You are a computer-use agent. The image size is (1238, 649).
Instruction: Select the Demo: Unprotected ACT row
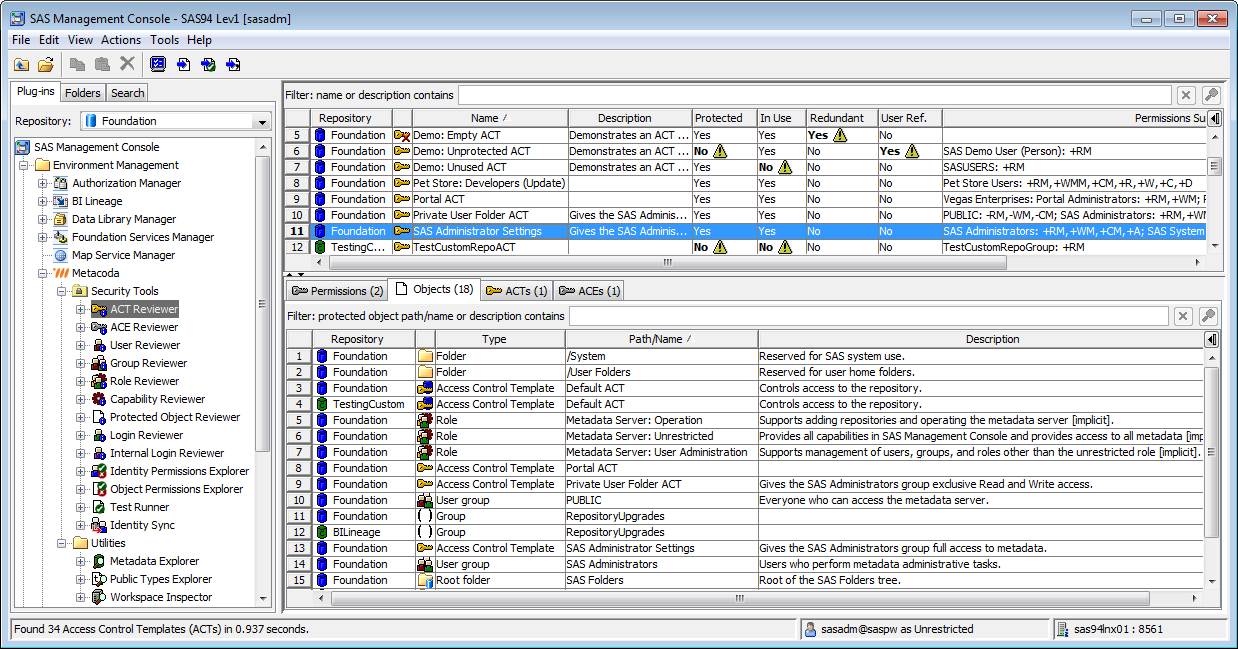click(746, 151)
